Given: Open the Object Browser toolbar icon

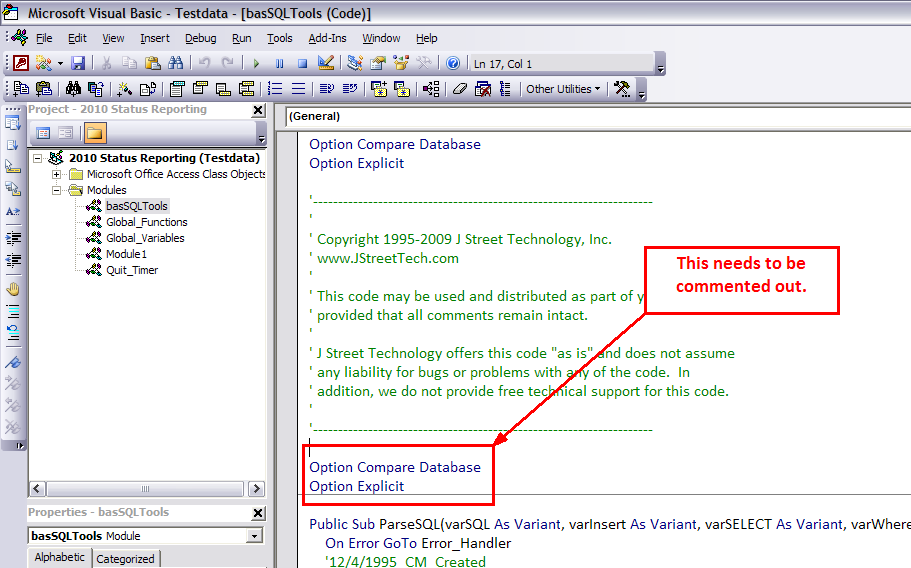Looking at the screenshot, I should tap(401, 63).
